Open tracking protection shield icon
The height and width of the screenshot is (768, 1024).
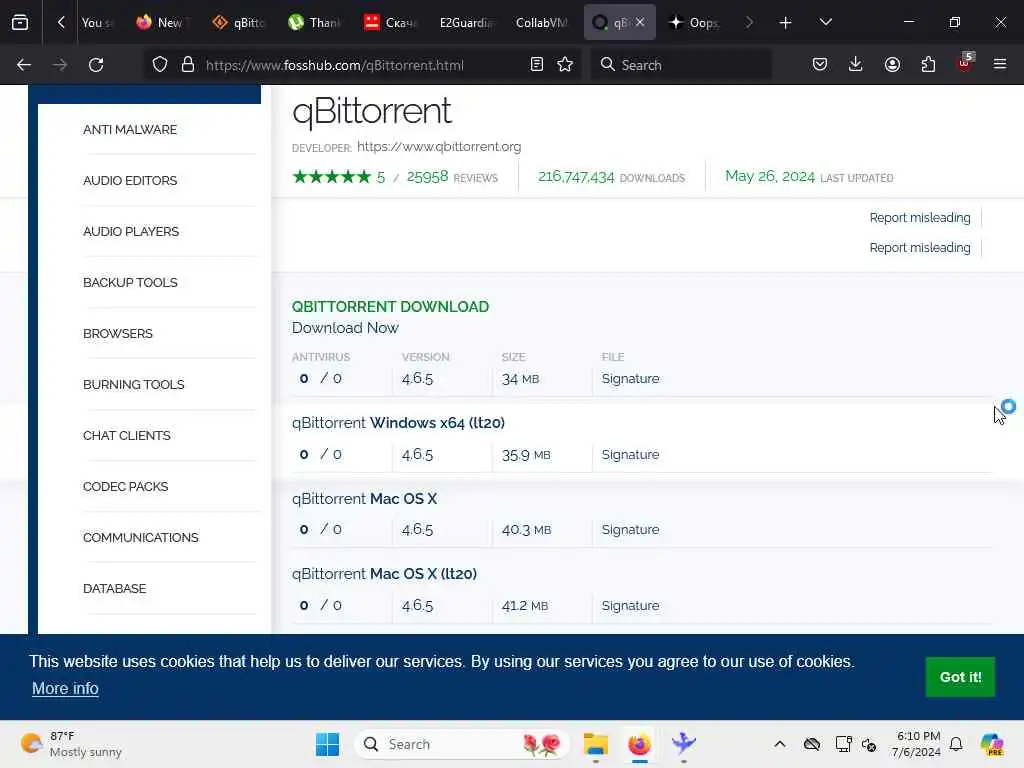coord(160,65)
